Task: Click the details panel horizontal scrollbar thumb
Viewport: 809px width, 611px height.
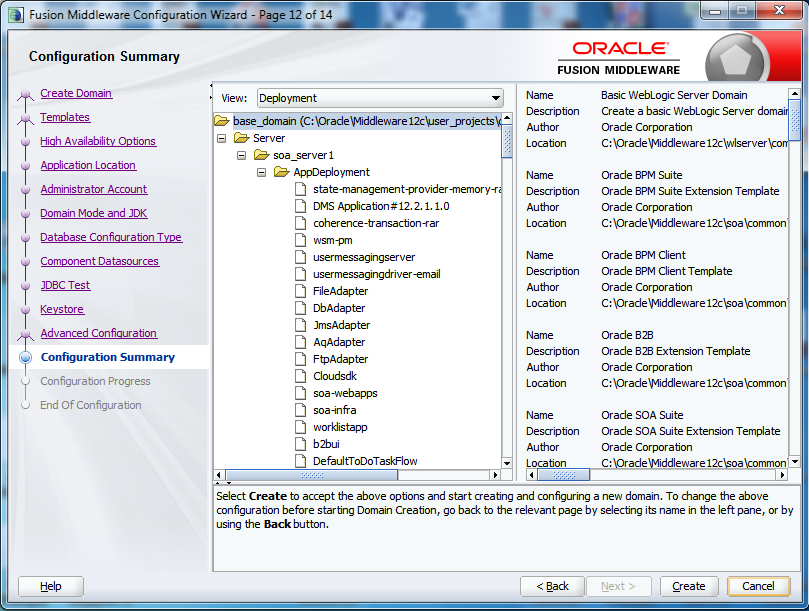Action: point(563,475)
